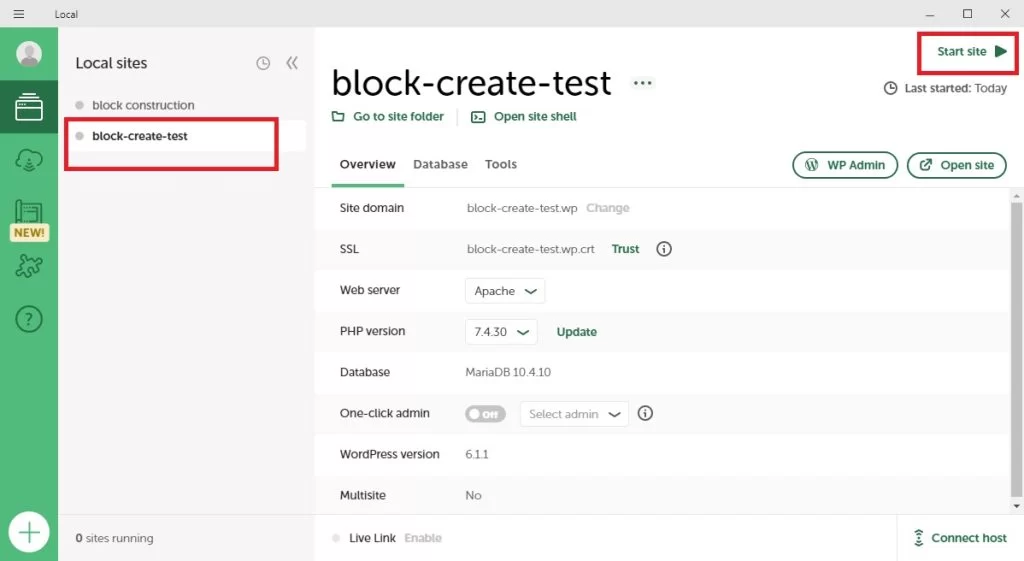Click the Last started: Today text
This screenshot has width=1024, height=561.
pyautogui.click(x=955, y=88)
